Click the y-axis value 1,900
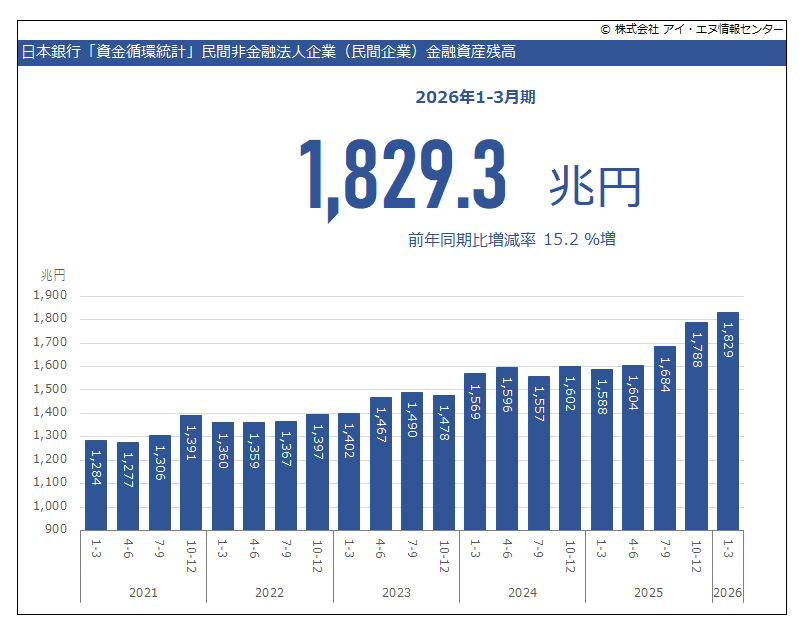804x635 pixels. coord(50,295)
